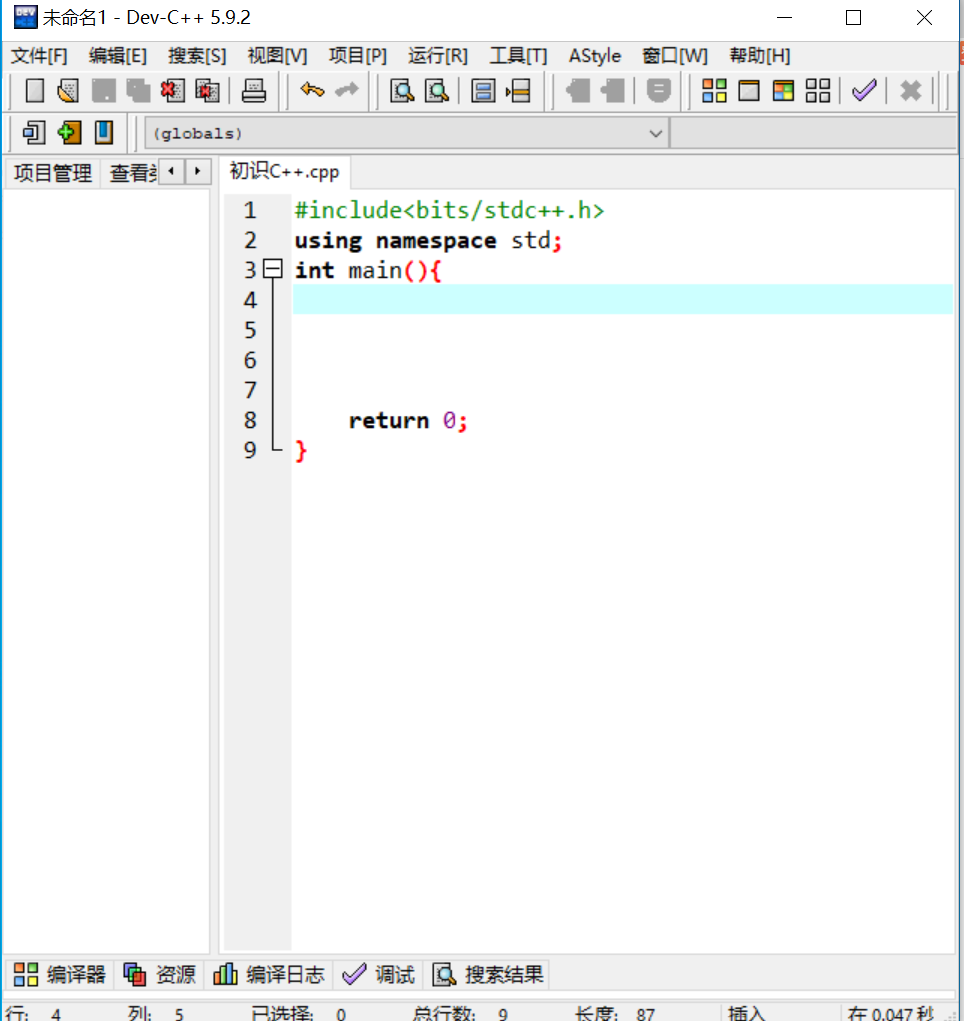964x1021 pixels.
Task: Open the AStyle menu
Action: [595, 57]
